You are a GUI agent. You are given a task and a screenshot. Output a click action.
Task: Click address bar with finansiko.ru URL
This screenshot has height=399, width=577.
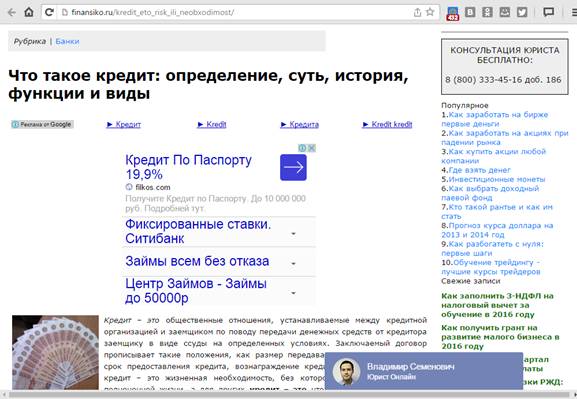[x=236, y=13]
